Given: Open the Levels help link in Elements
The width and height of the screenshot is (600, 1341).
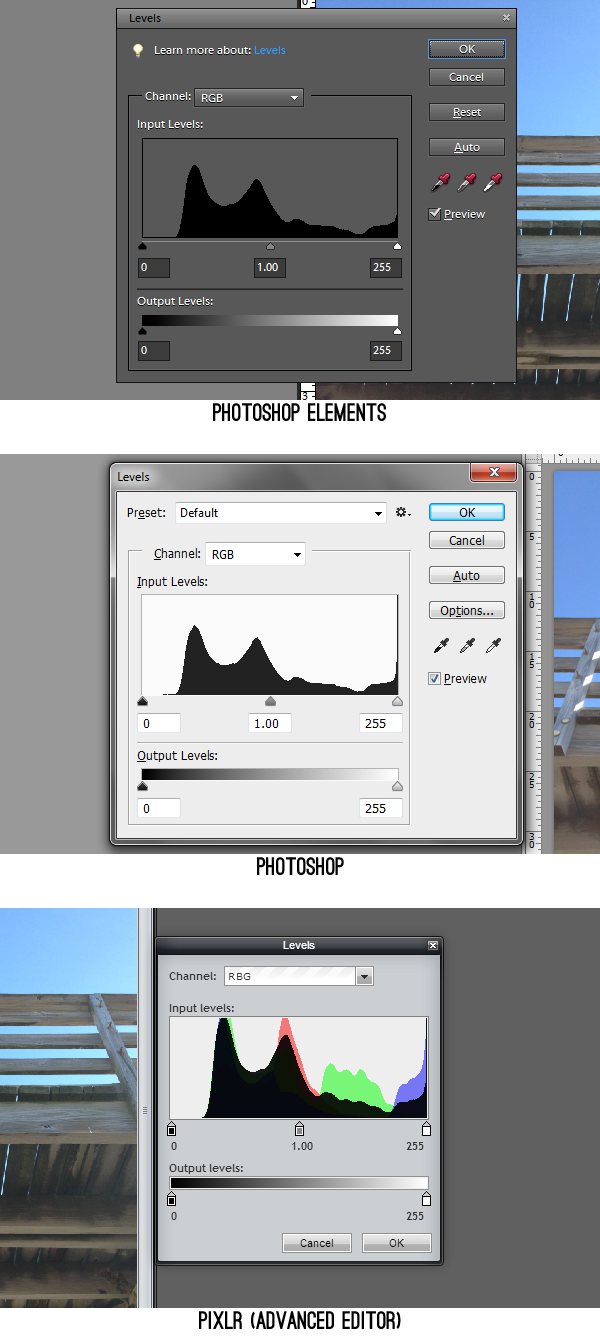Looking at the screenshot, I should pyautogui.click(x=269, y=49).
